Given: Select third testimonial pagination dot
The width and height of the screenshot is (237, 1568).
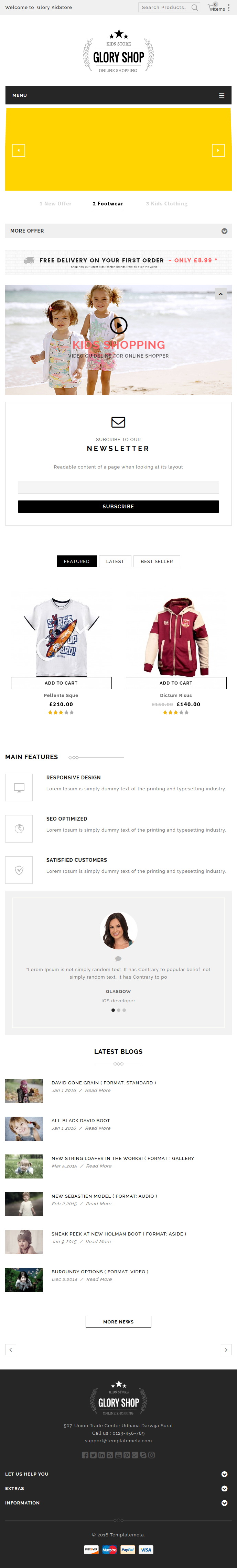Looking at the screenshot, I should pos(124,1010).
